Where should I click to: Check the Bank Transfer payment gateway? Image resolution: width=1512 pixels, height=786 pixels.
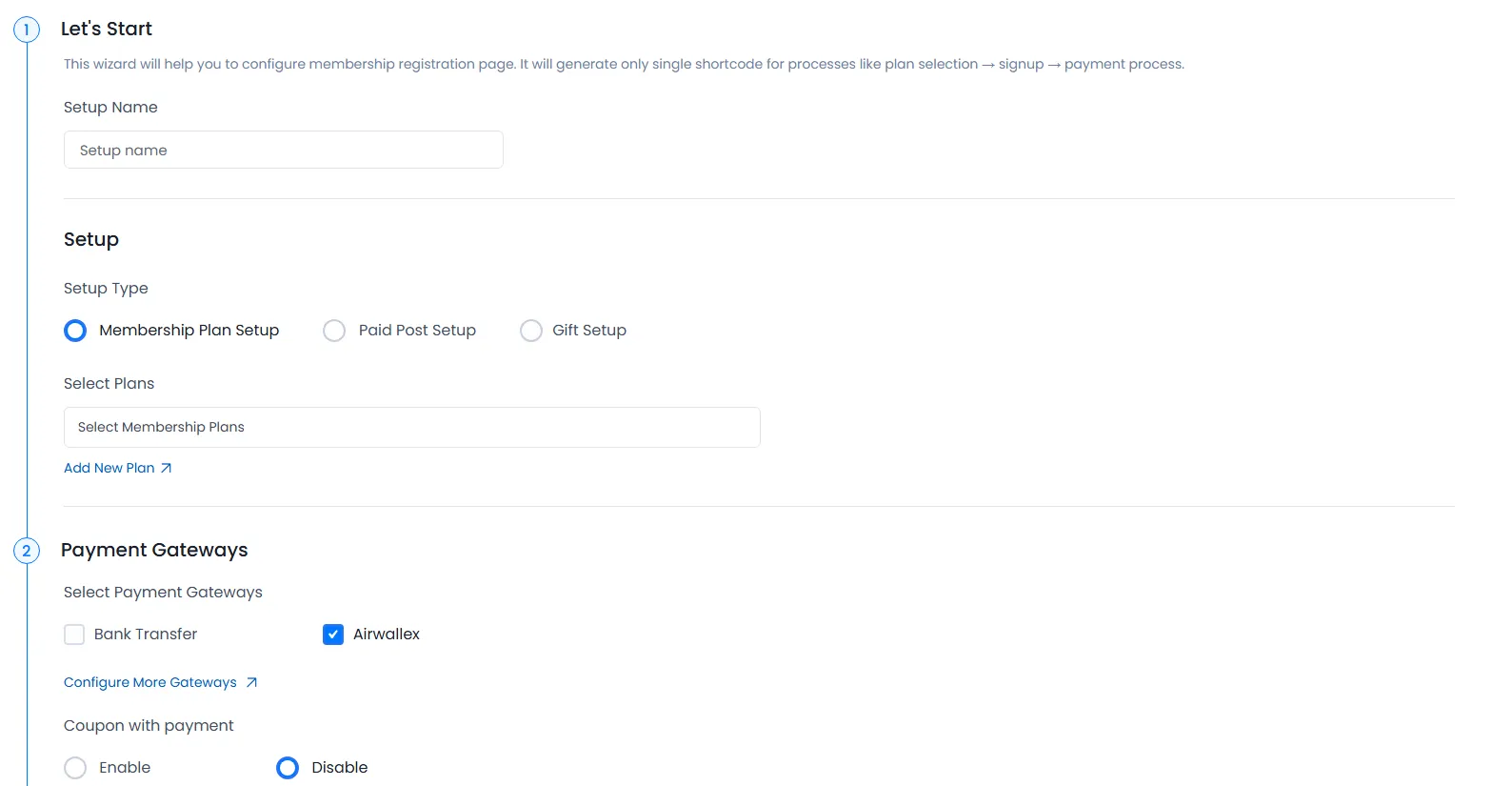click(x=74, y=634)
